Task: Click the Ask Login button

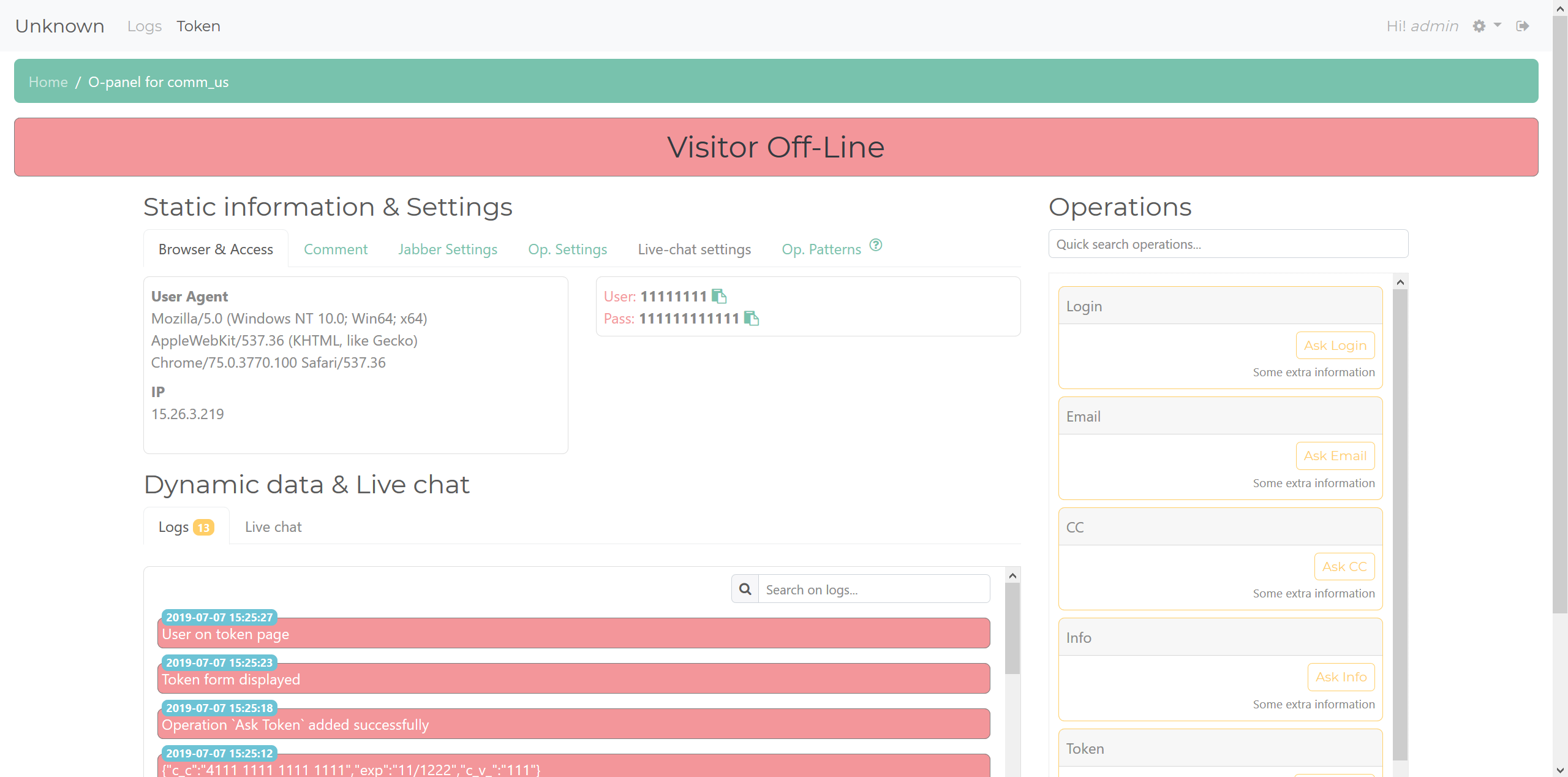Action: click(x=1335, y=346)
